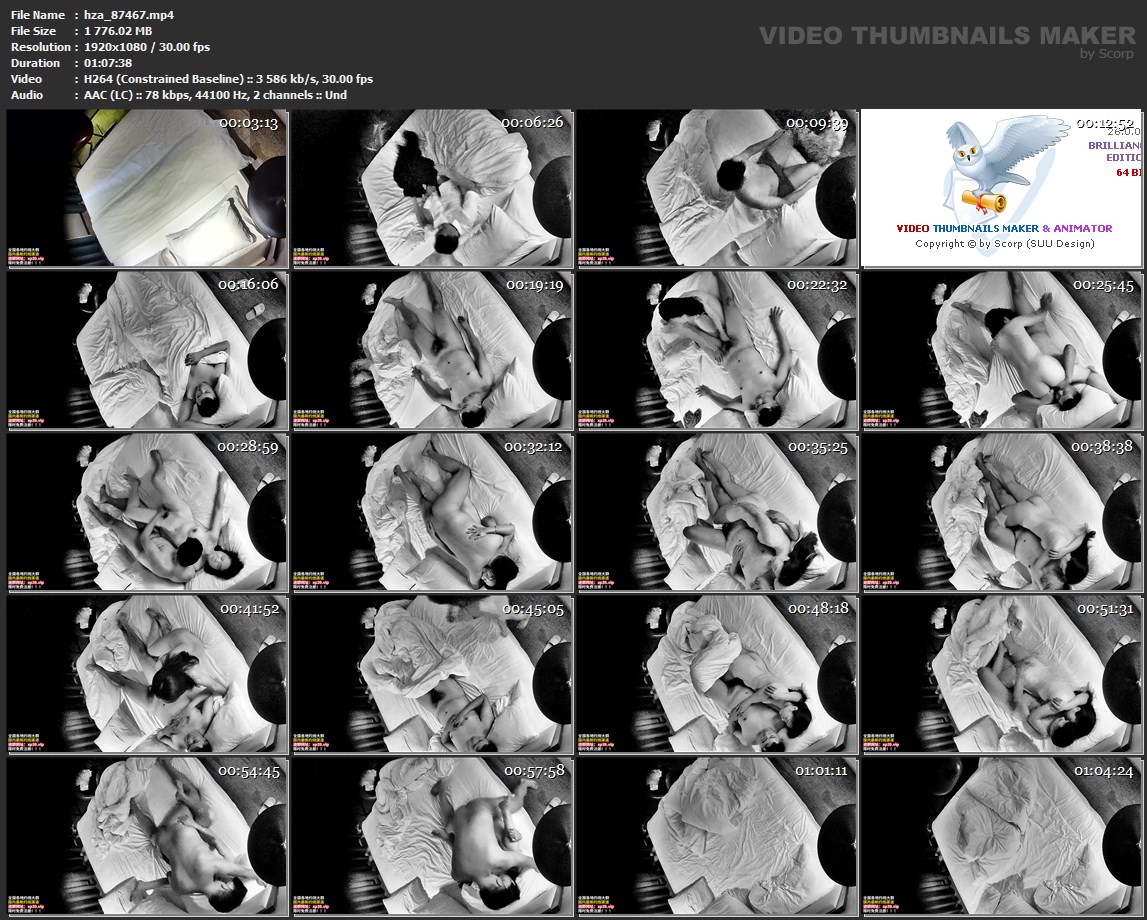
Task: Click the Duration label
Action: click(x=35, y=63)
